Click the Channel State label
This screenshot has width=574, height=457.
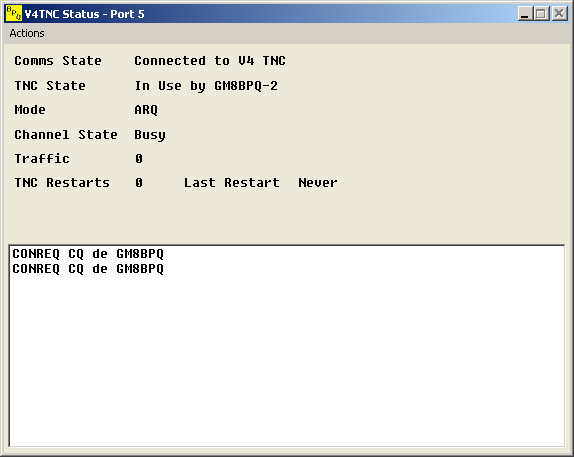coord(66,134)
